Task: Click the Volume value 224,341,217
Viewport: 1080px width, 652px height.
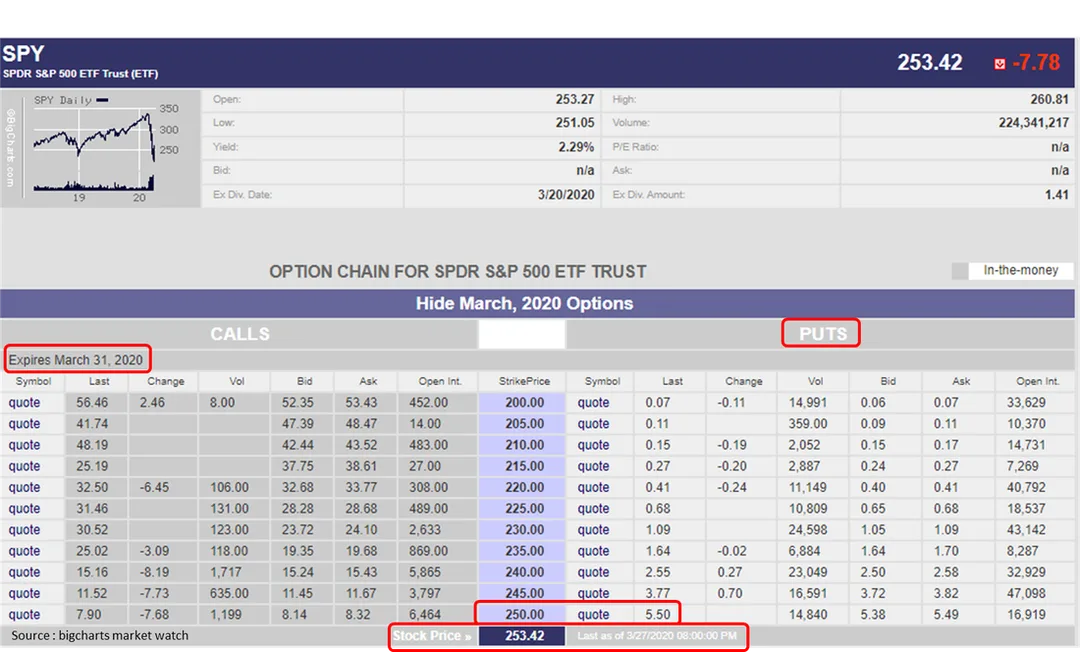Action: coord(1034,123)
